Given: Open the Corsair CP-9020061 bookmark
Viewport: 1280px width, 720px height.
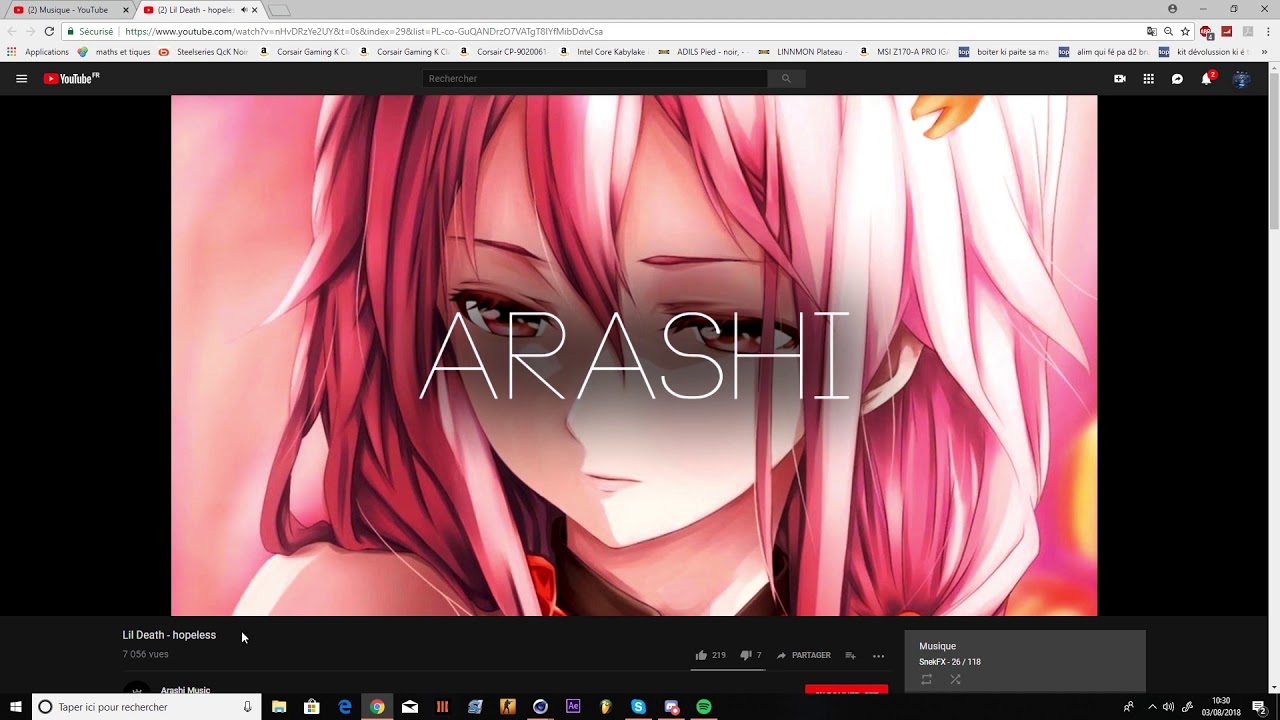Looking at the screenshot, I should pyautogui.click(x=504, y=52).
